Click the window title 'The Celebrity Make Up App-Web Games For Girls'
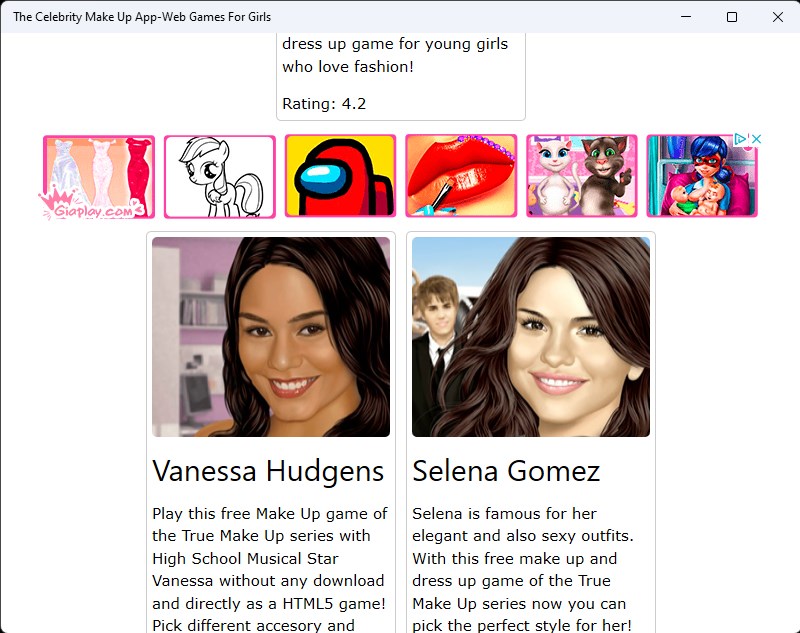 tap(142, 17)
